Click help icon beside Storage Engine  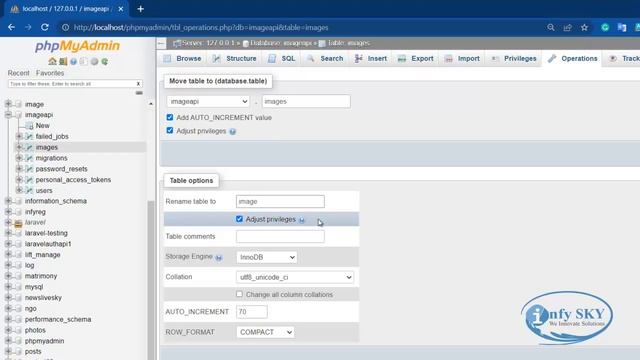(219, 258)
